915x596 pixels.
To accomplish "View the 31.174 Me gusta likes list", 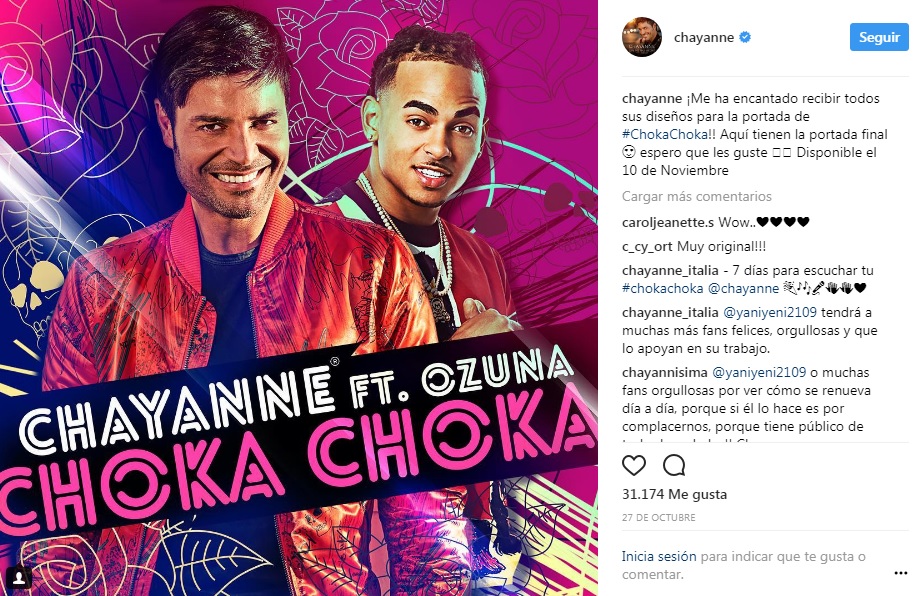I will 675,494.
